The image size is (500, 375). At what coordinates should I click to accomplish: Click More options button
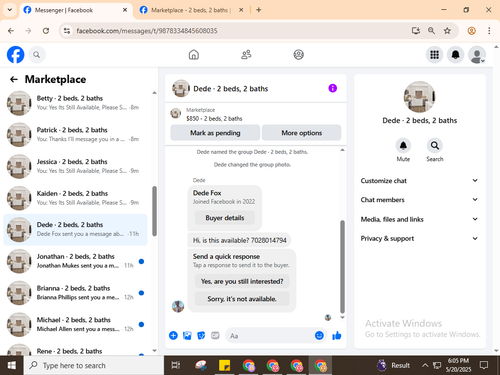pos(301,133)
